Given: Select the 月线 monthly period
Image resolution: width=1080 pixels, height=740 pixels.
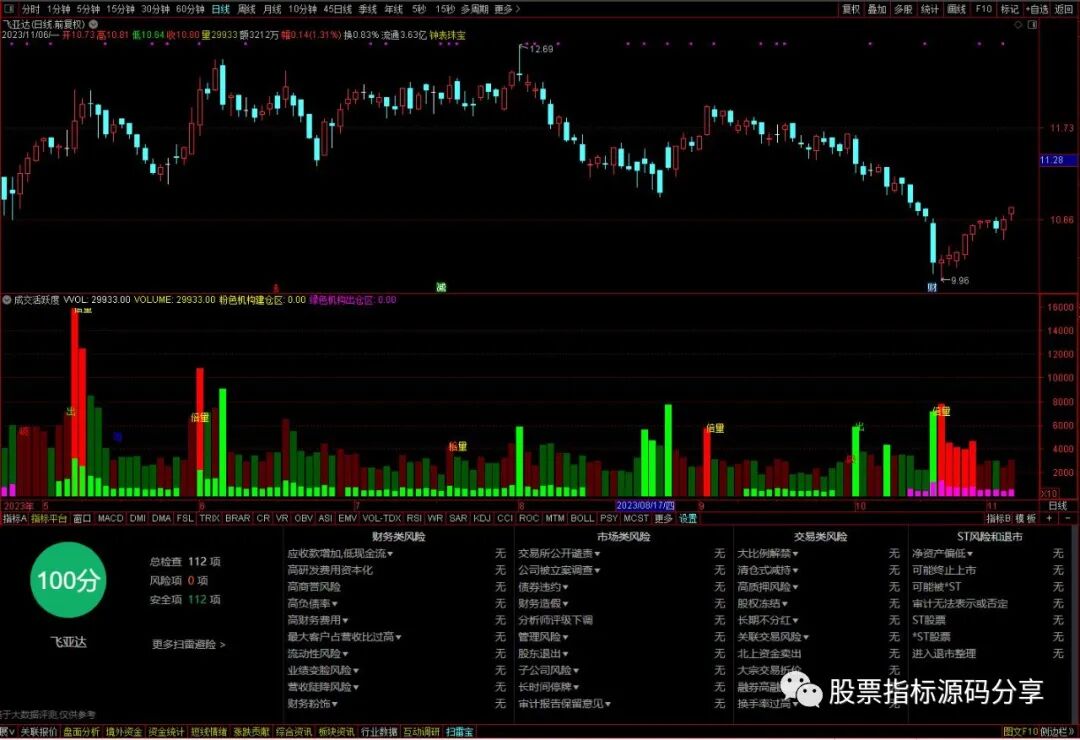Looking at the screenshot, I should 272,9.
